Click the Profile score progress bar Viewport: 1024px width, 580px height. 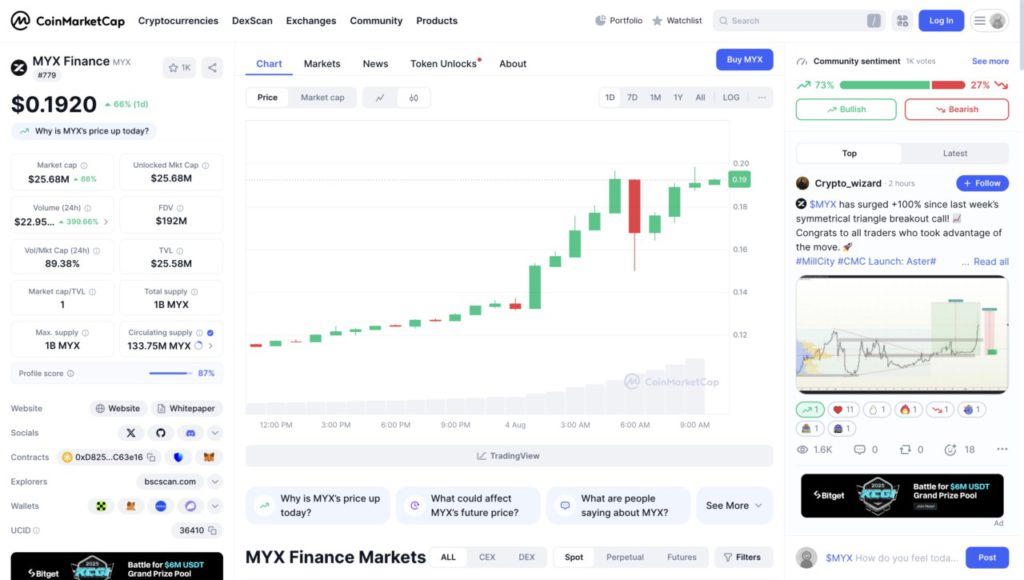[170, 373]
